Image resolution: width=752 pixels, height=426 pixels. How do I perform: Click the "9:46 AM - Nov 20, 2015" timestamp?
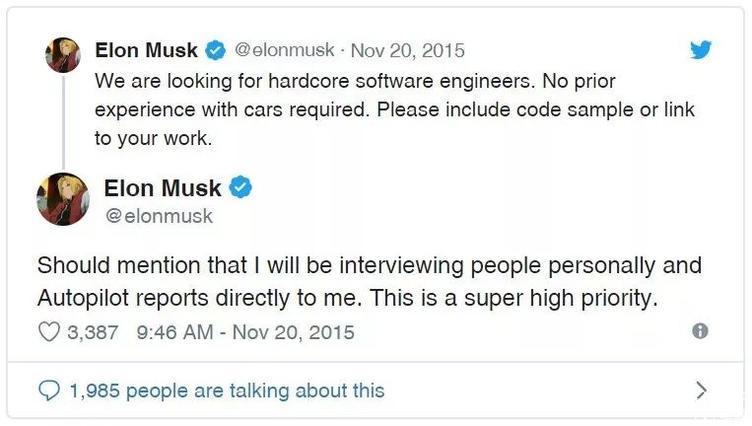tap(254, 332)
